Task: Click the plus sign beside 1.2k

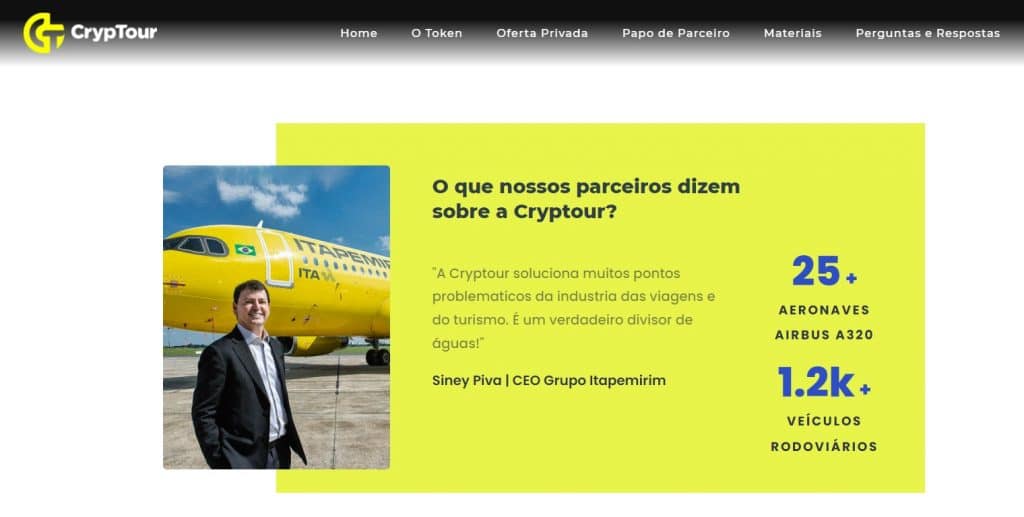Action: 865,390
